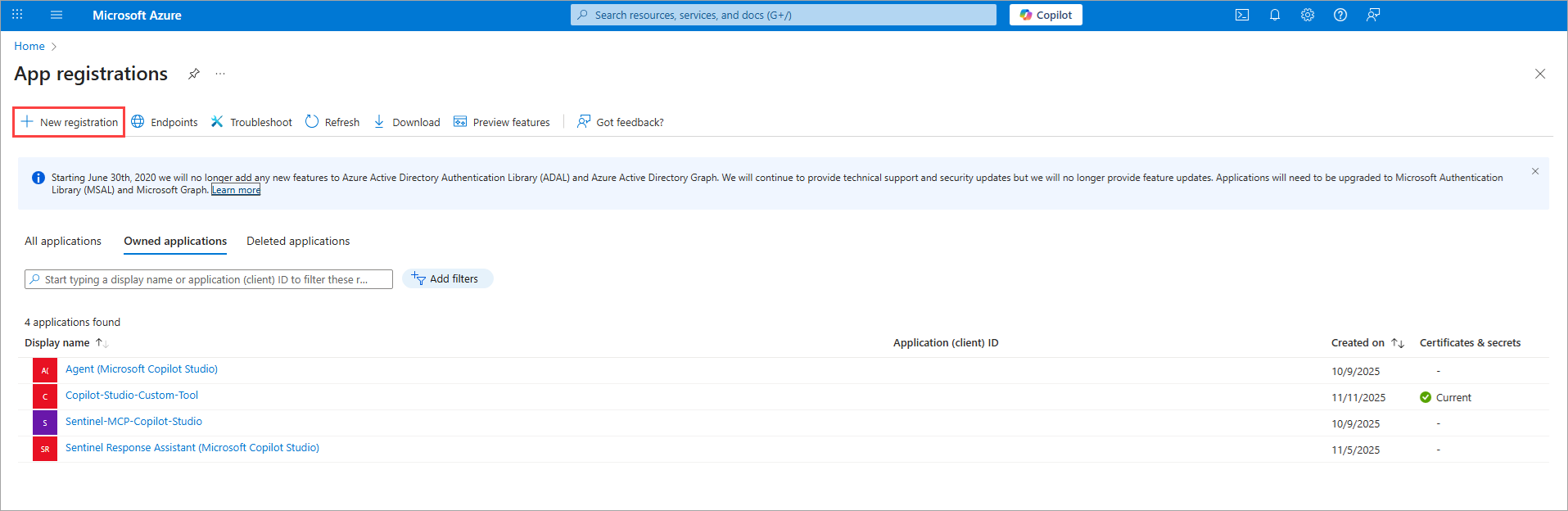Open Preview features
The height and width of the screenshot is (511, 1568).
502,122
